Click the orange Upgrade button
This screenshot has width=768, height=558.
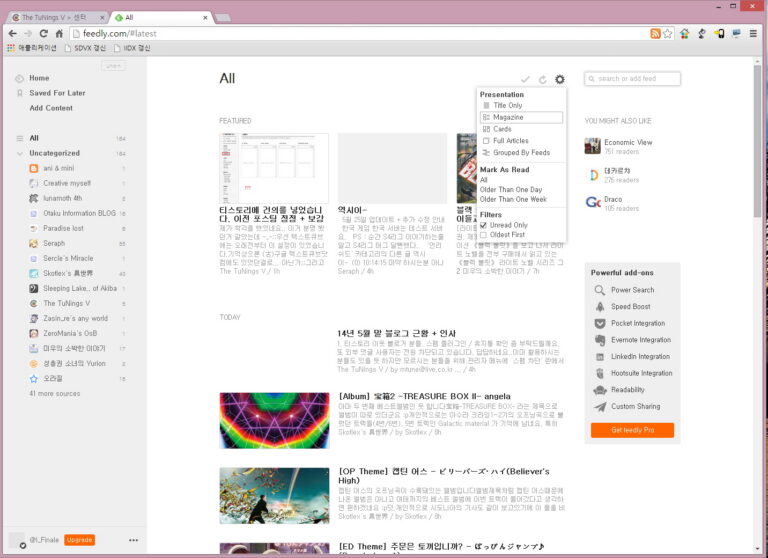(79, 540)
